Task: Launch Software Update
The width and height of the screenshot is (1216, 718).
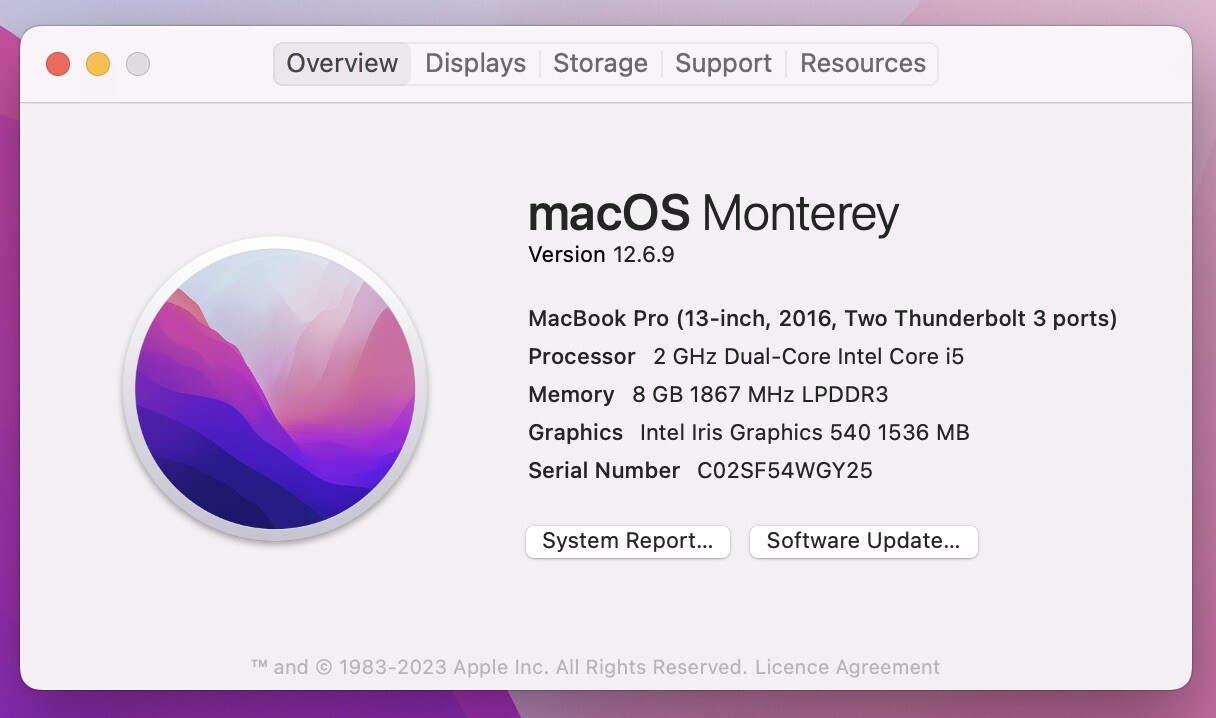Action: (x=863, y=541)
